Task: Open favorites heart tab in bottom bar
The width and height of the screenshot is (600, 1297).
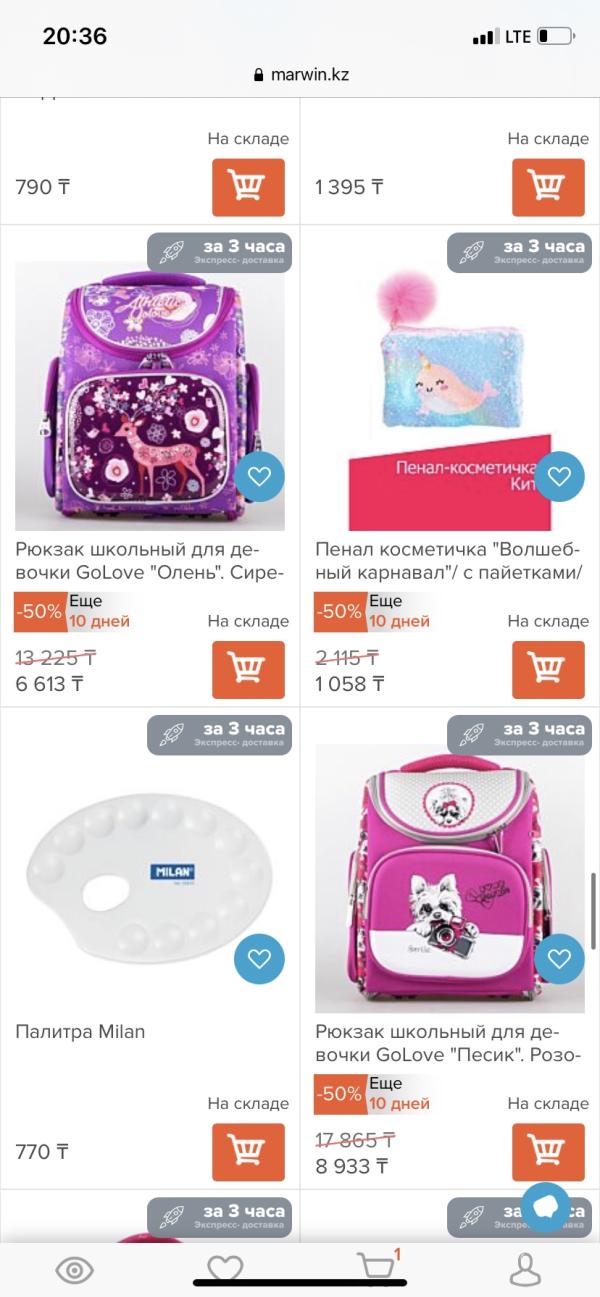Action: pos(225,1270)
